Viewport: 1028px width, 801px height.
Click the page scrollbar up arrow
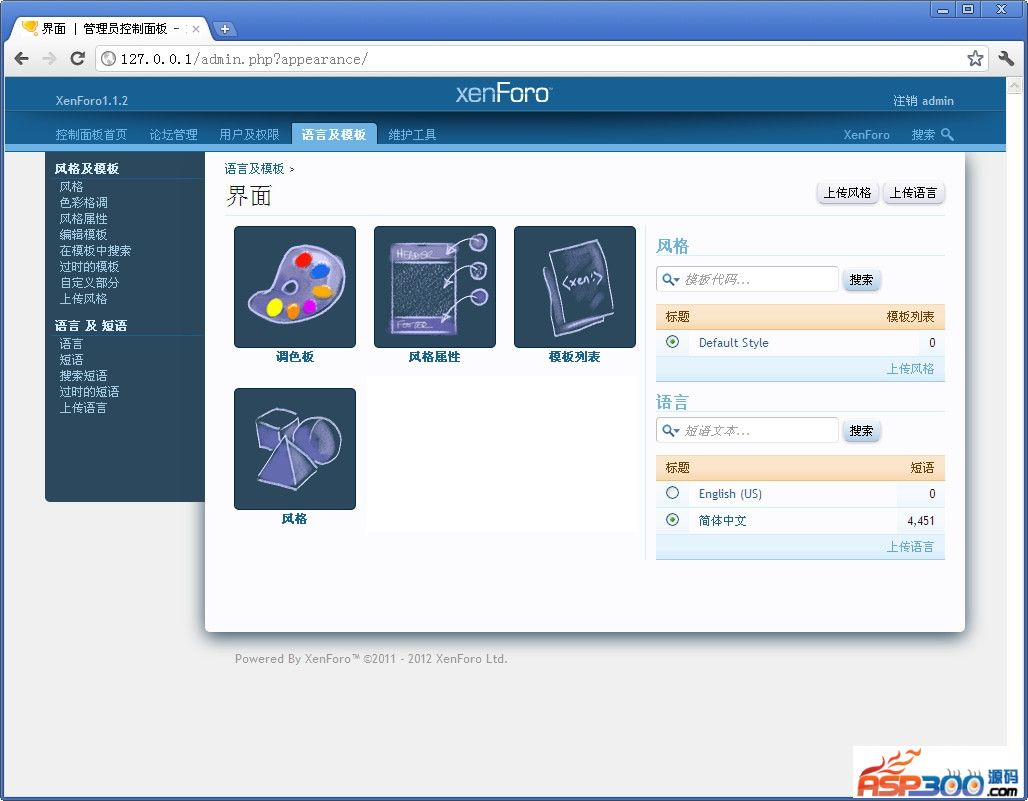(1014, 85)
